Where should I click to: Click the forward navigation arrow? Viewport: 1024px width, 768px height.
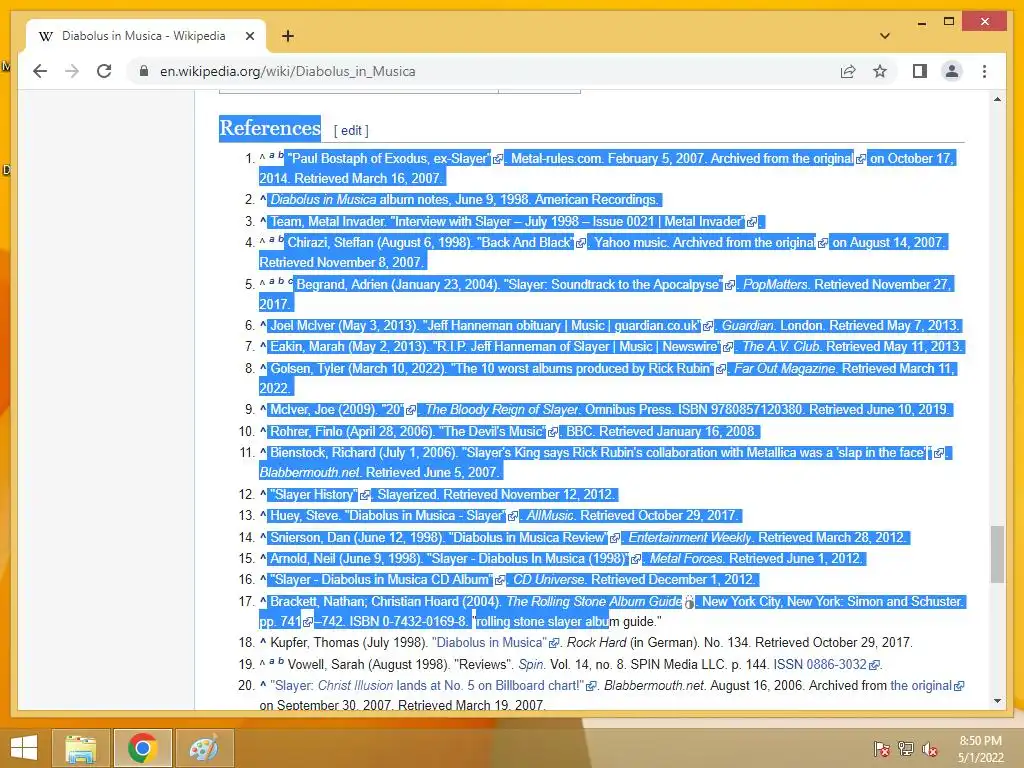tap(72, 71)
